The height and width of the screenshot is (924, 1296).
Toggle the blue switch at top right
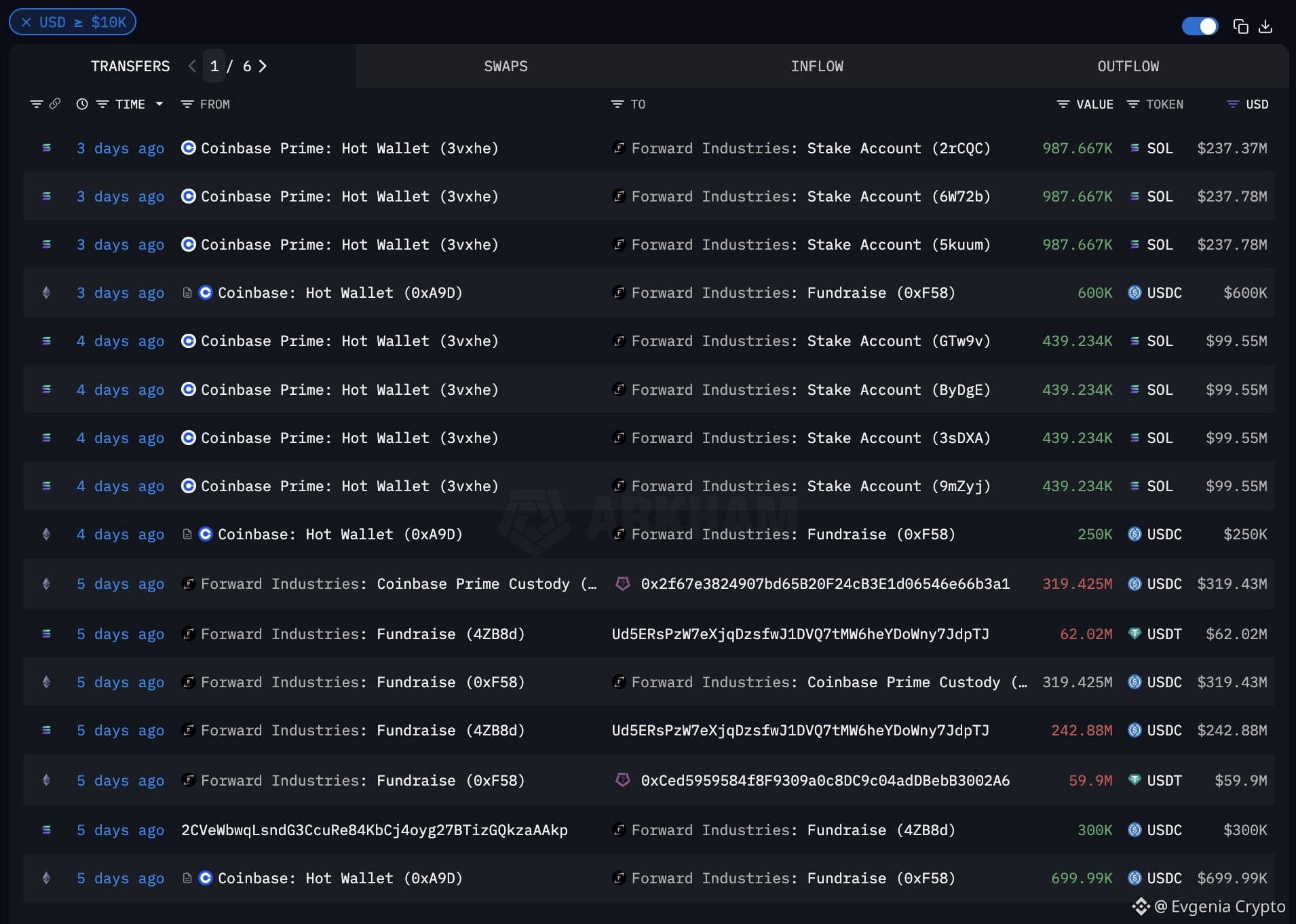pos(1200,26)
